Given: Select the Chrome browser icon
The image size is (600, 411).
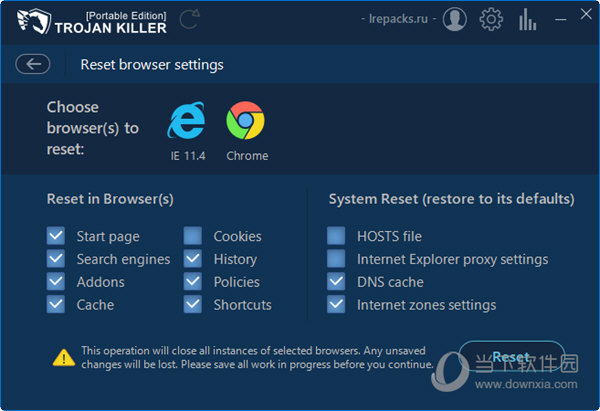Looking at the screenshot, I should [245, 120].
